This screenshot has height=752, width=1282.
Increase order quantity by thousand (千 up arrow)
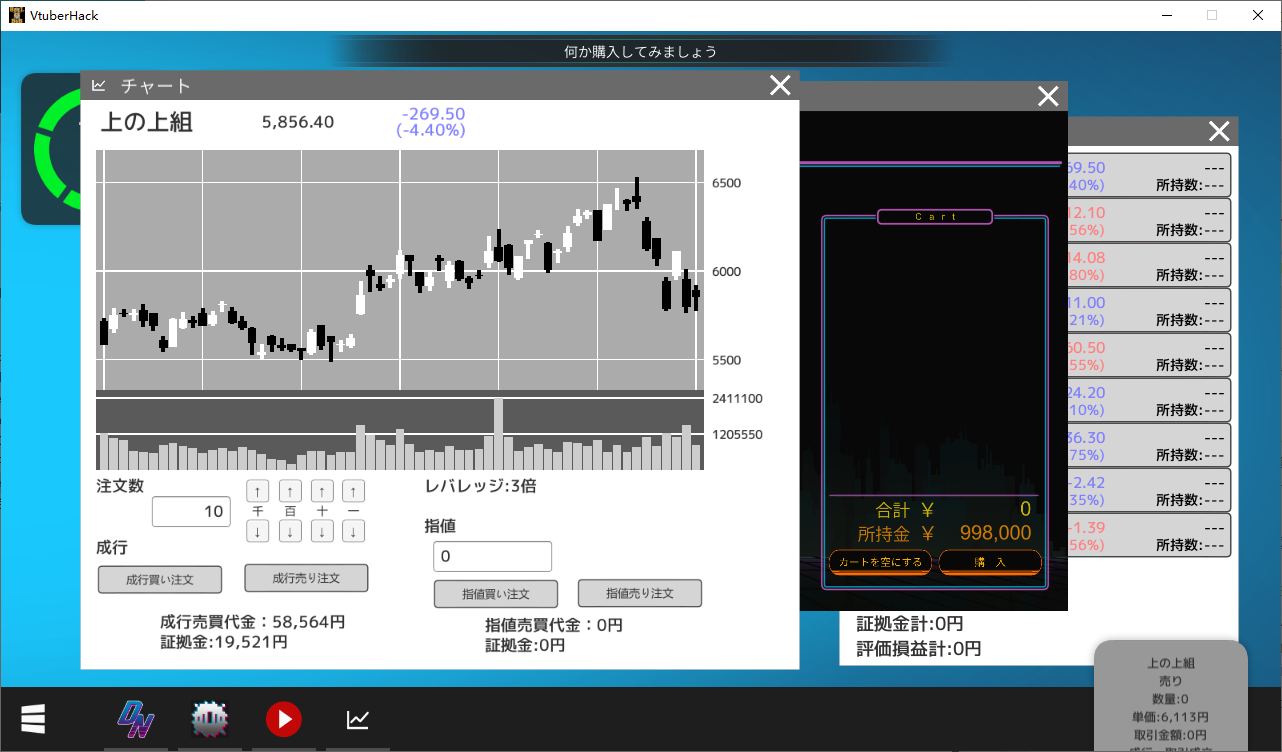(x=258, y=491)
